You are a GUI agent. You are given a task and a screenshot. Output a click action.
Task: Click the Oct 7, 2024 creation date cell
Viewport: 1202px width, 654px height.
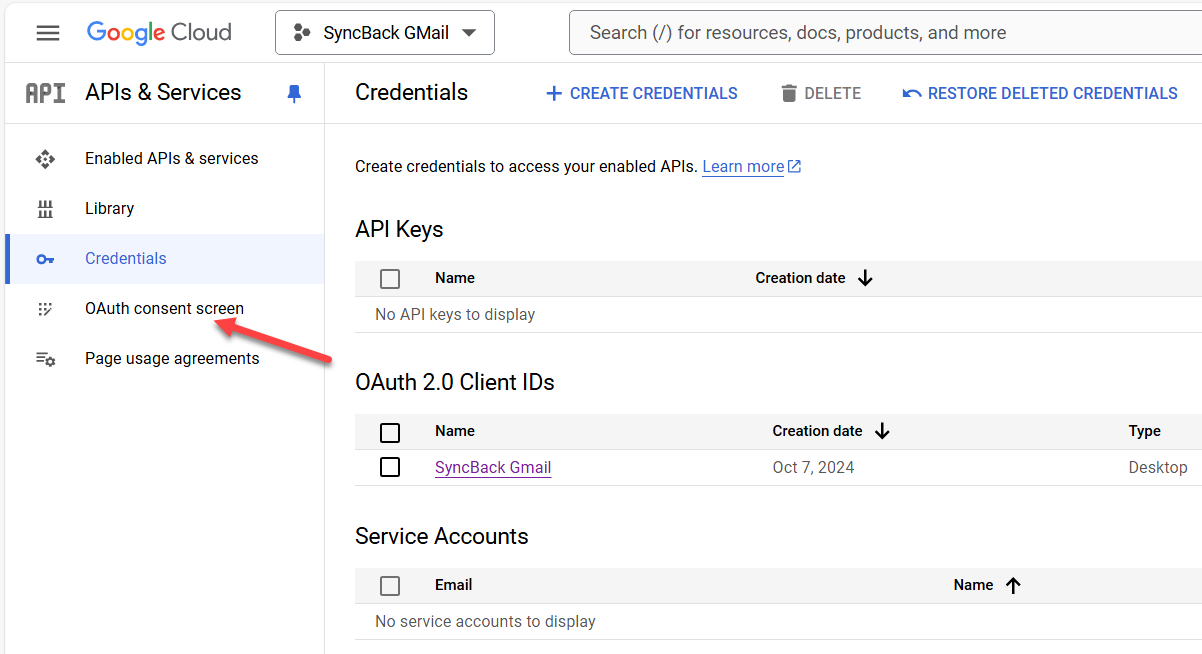814,467
